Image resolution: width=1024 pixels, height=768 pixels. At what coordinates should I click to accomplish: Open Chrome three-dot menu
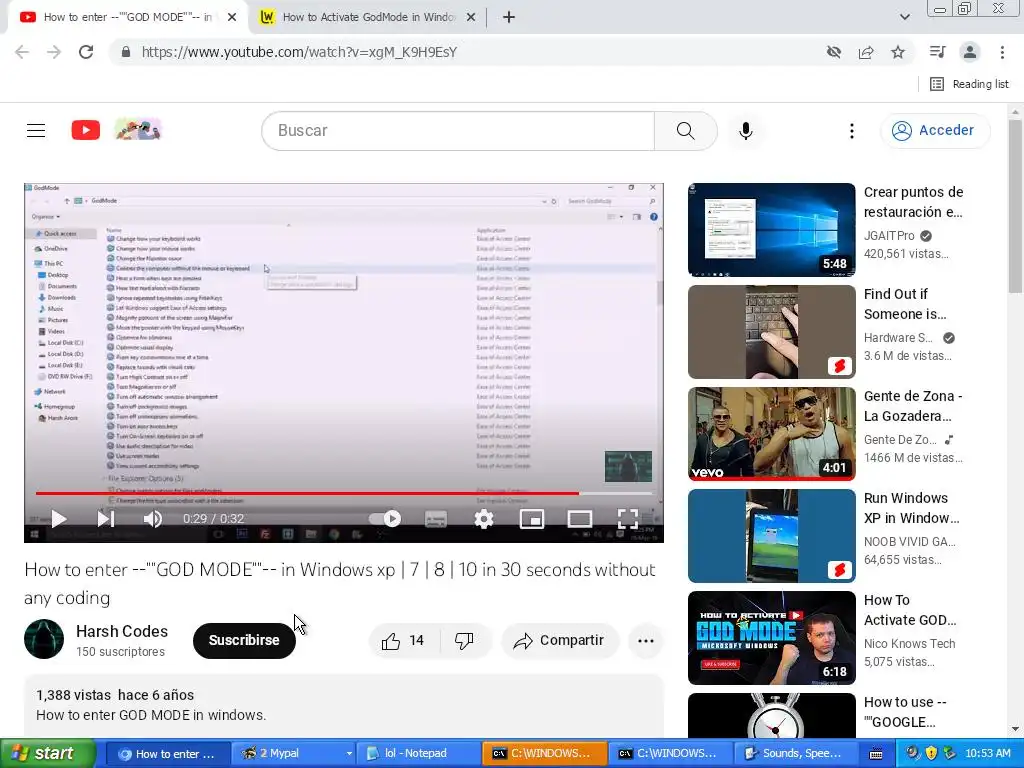coord(1002,52)
